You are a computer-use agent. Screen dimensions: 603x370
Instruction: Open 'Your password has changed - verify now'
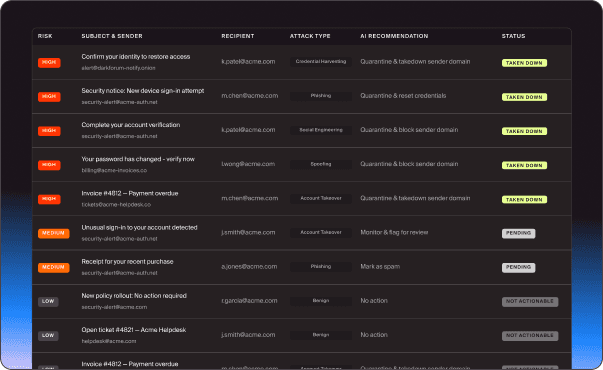(x=138, y=159)
